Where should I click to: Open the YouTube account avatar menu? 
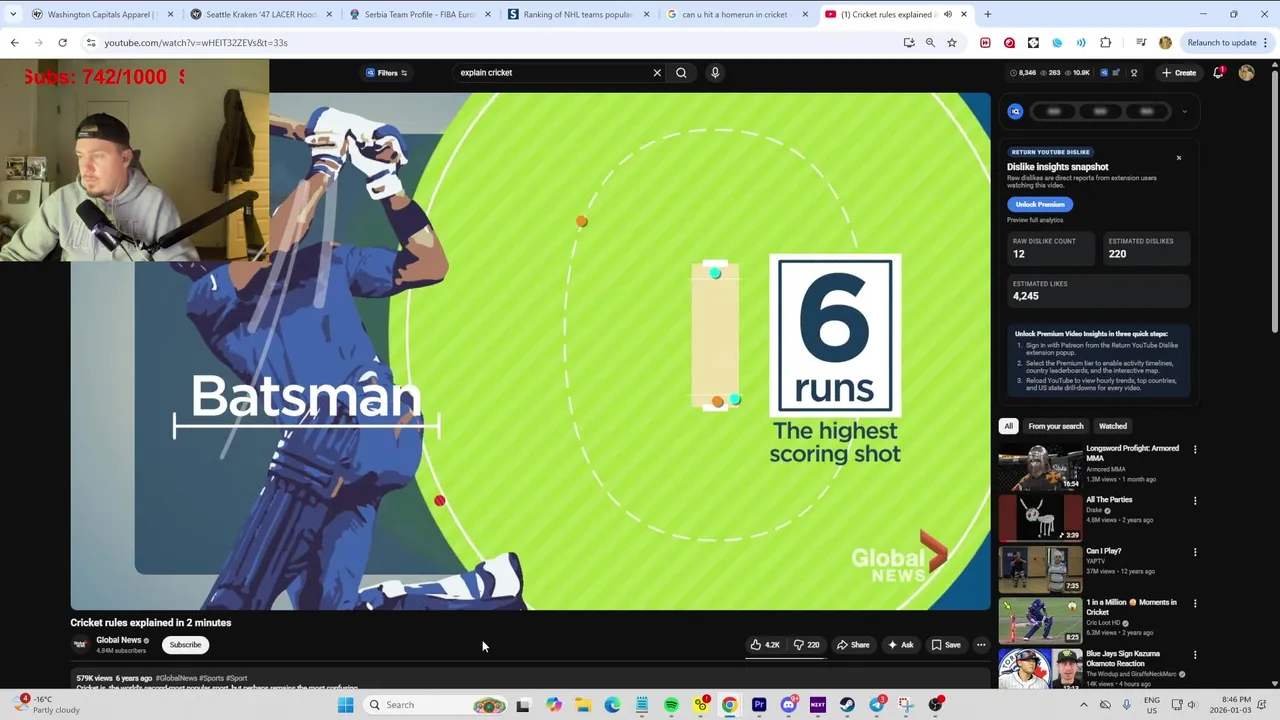pos(1246,73)
